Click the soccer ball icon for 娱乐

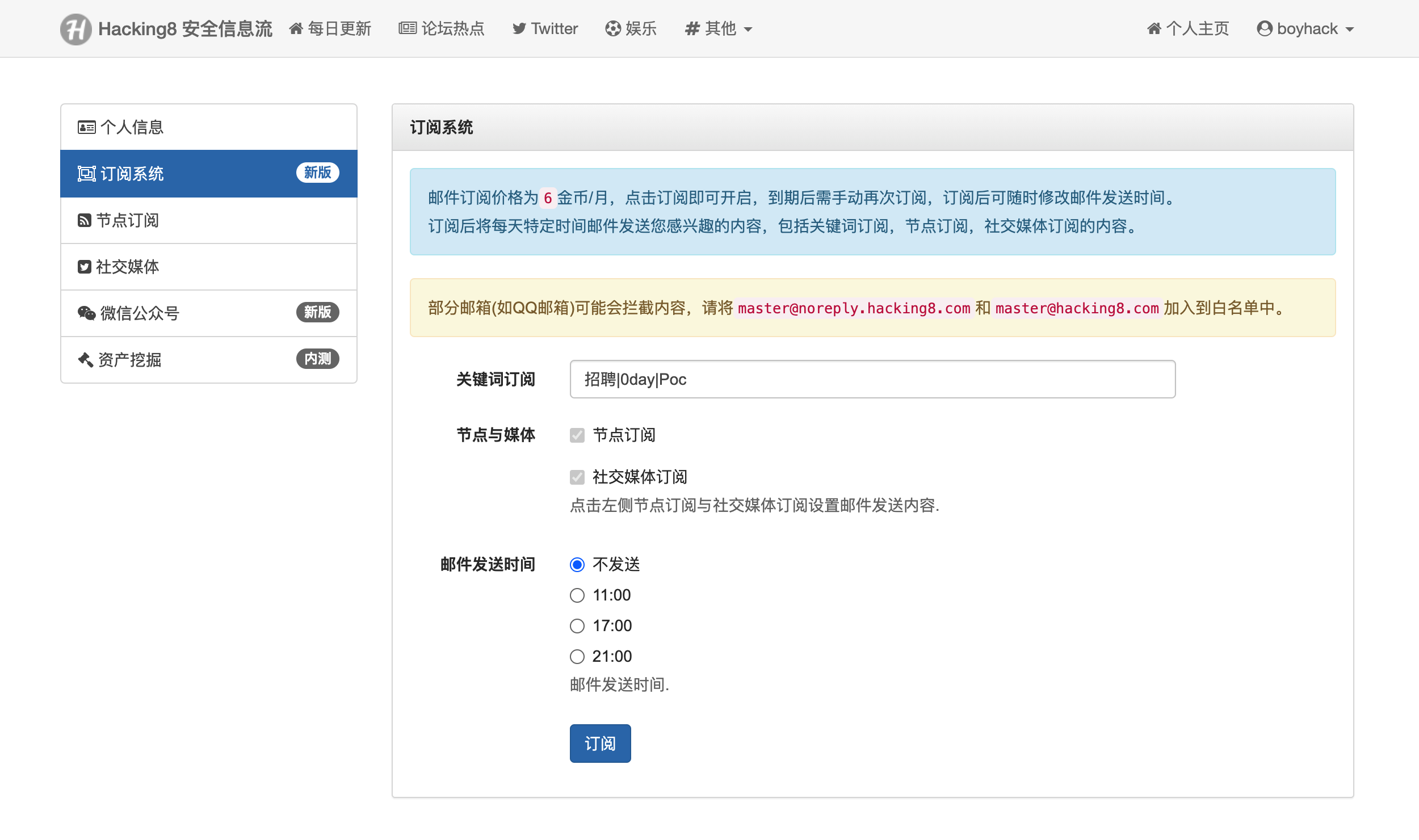612,28
